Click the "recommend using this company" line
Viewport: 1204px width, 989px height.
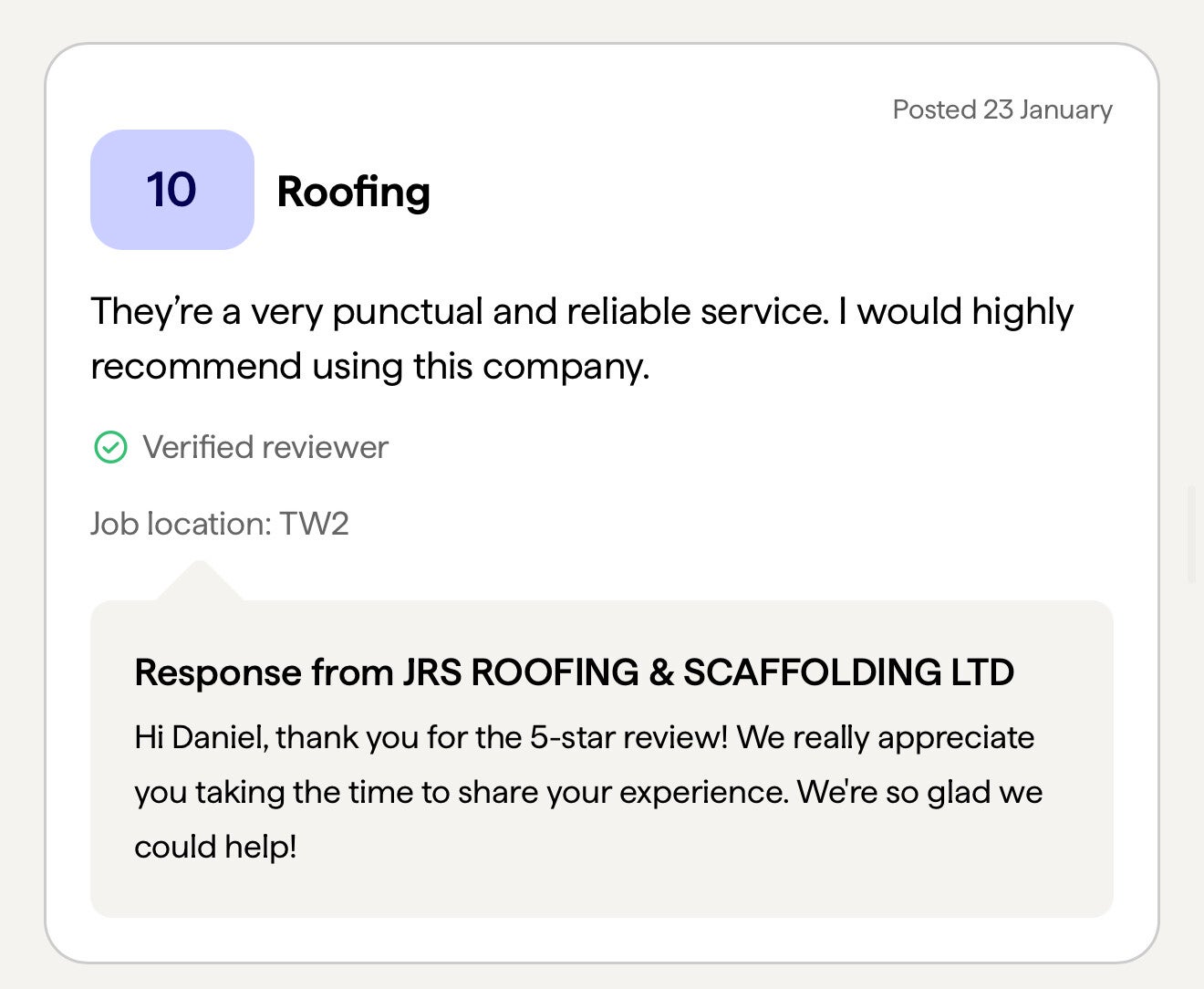[x=369, y=367]
